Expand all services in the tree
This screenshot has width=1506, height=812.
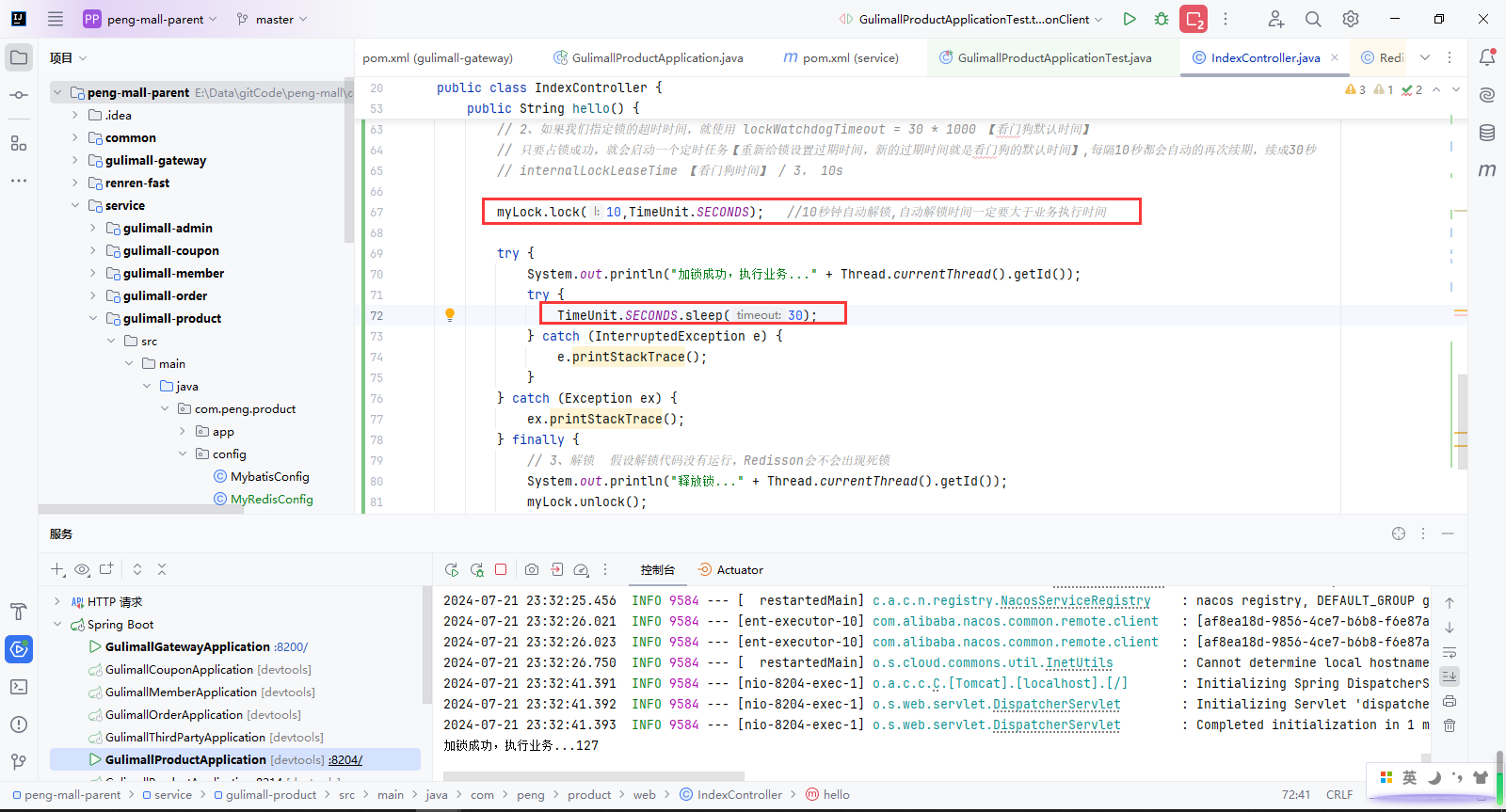coord(137,569)
